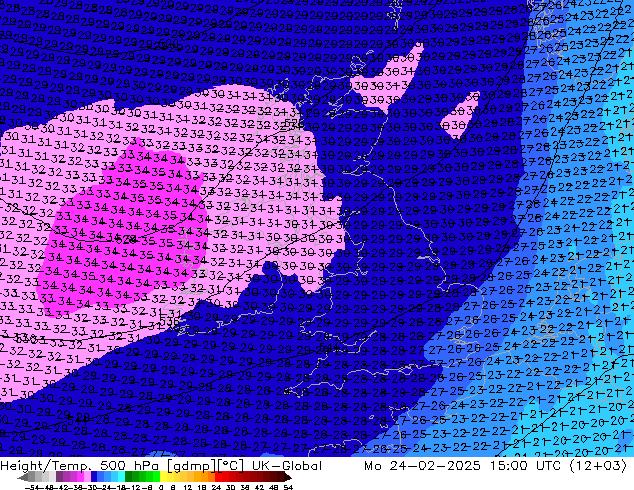Select the bright magenta legend swatch
Screen dimensions: 634x490
pyautogui.click(x=80, y=476)
